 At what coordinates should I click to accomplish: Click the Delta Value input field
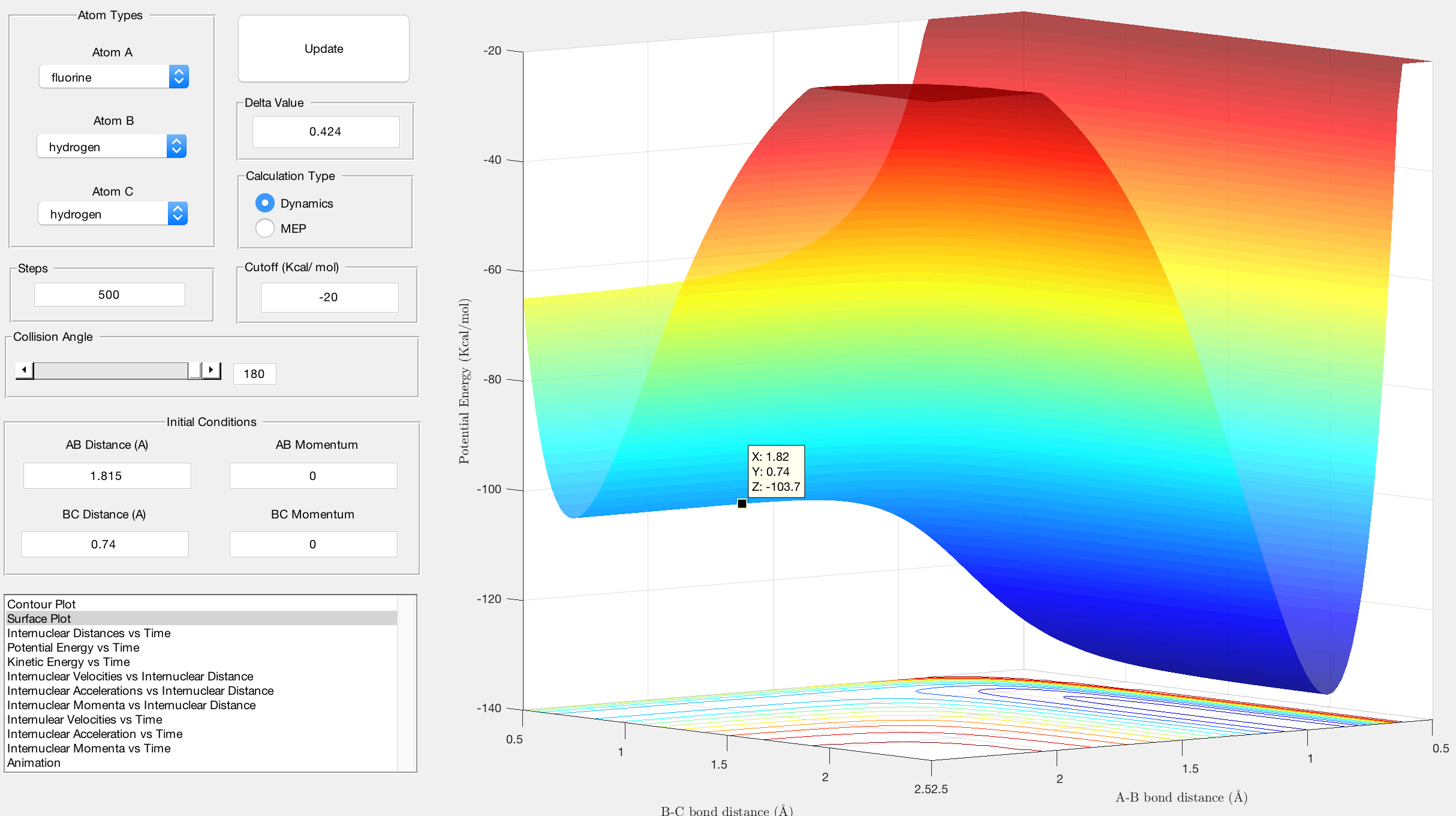point(326,131)
